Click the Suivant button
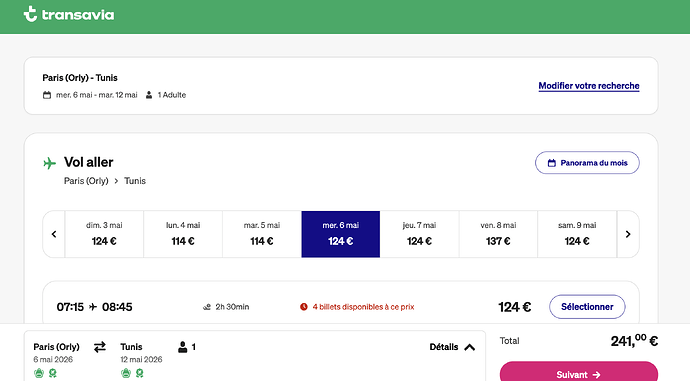This screenshot has height=381, width=690. pos(579,373)
